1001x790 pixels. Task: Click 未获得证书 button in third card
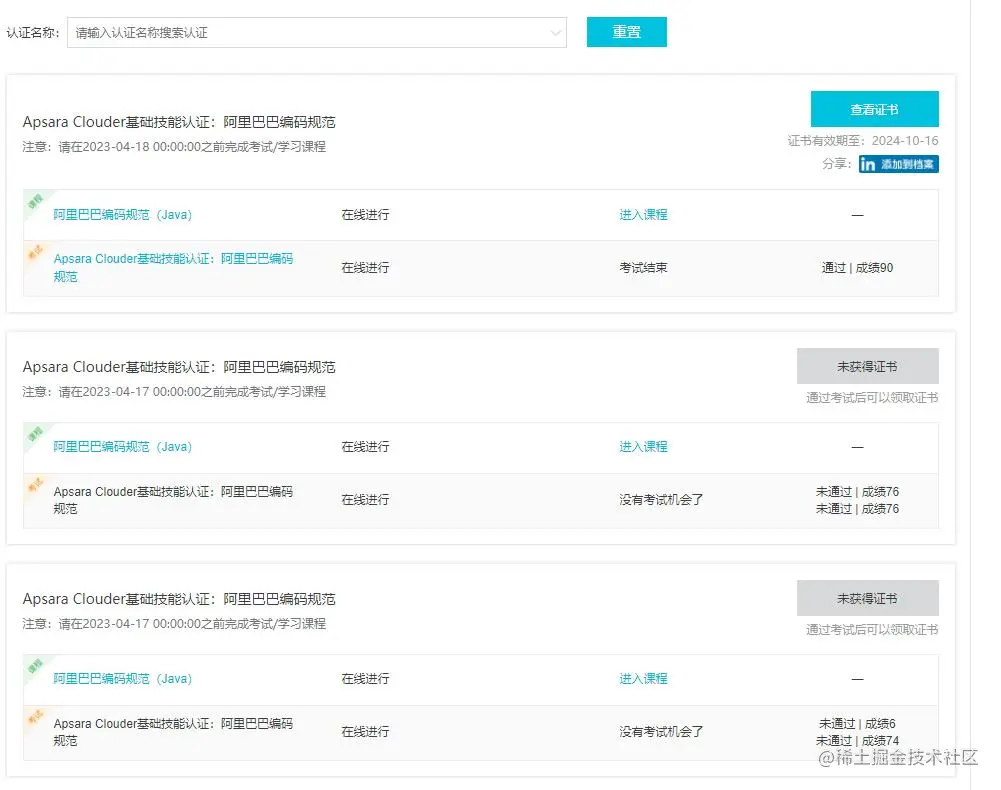point(867,598)
